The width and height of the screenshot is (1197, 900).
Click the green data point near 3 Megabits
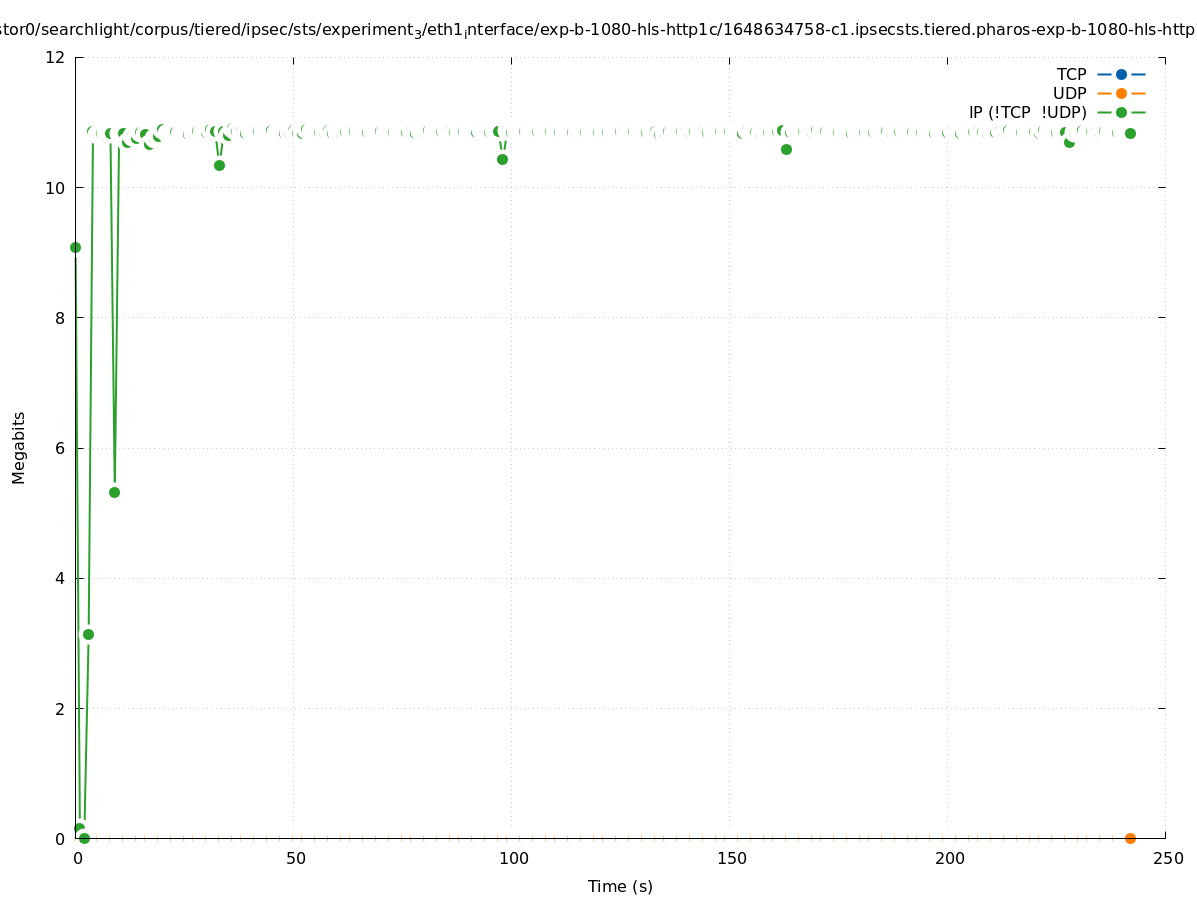click(x=88, y=634)
